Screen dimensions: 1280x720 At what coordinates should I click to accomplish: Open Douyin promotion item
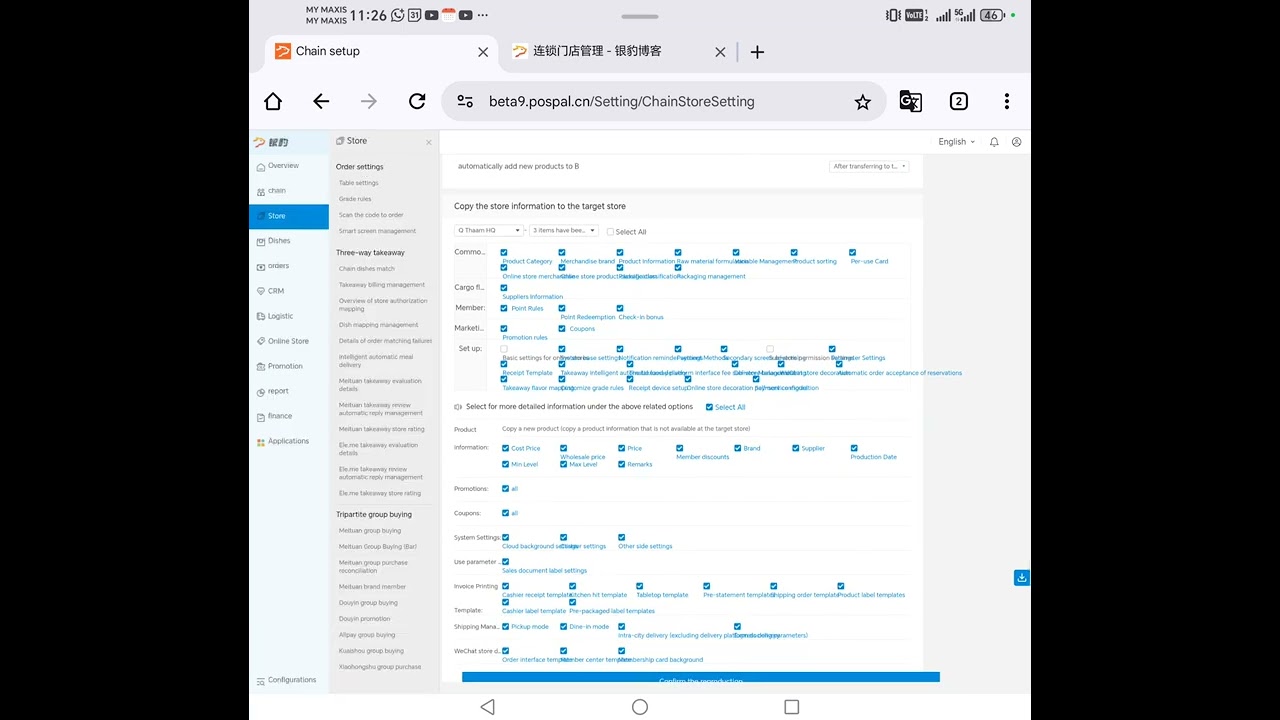(365, 619)
